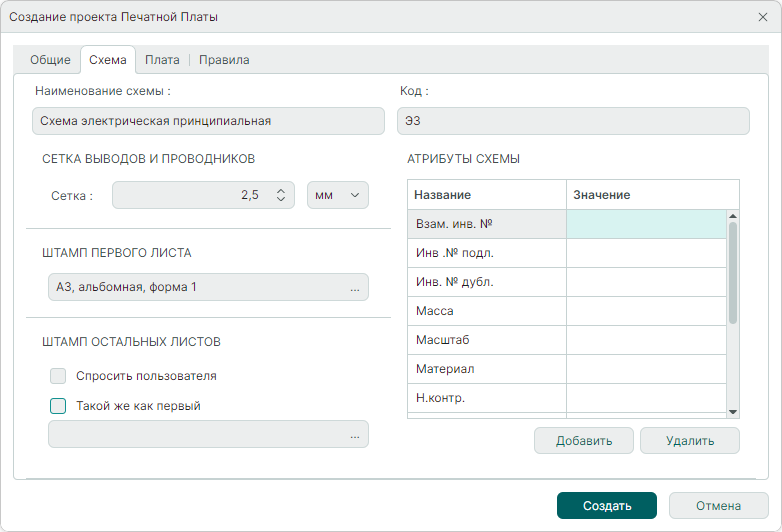Viewport: 782px width, 532px height.
Task: Click Добавить to add attribute
Action: [584, 441]
